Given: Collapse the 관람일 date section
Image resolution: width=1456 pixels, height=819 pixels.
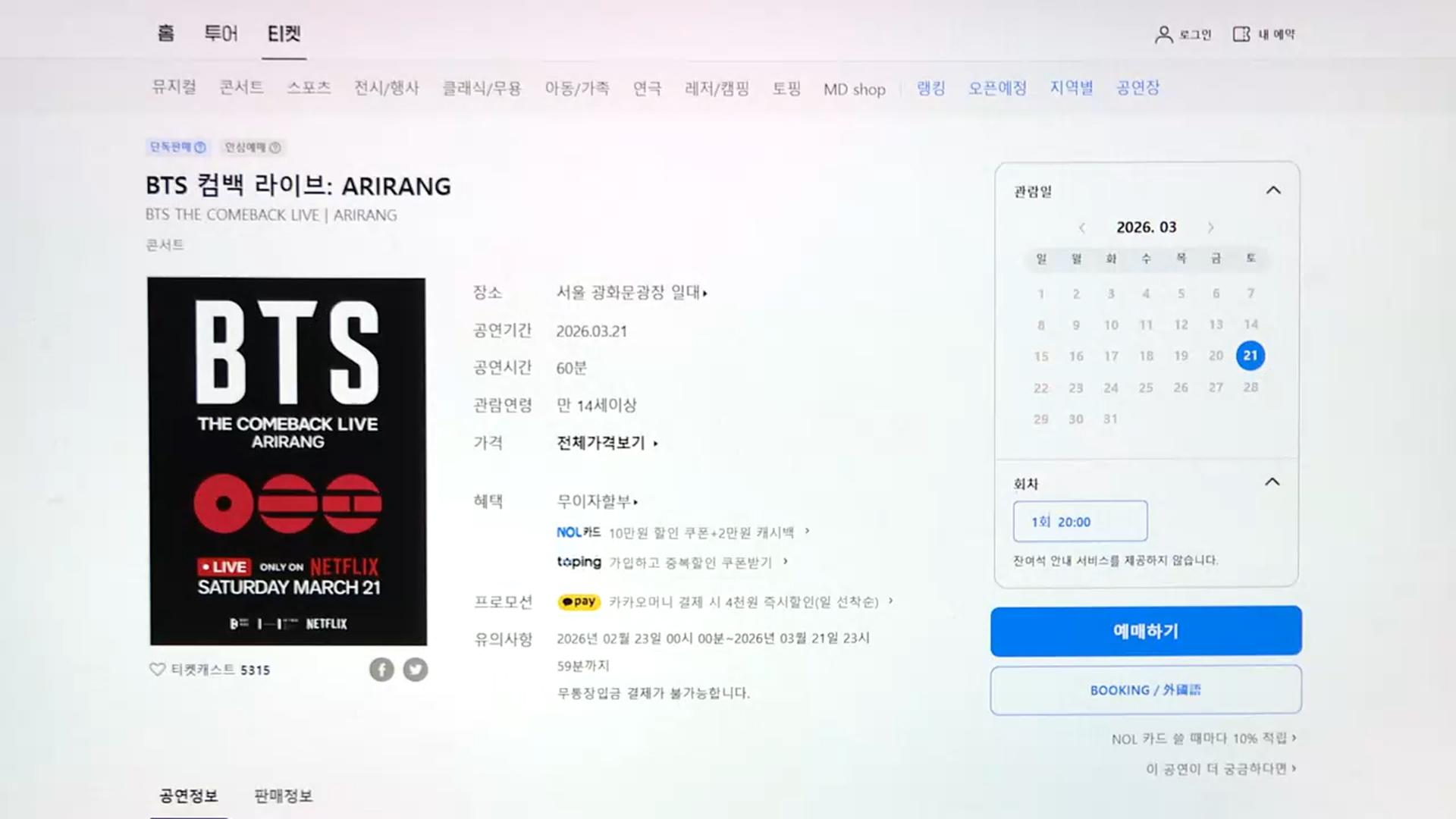Looking at the screenshot, I should 1273,190.
